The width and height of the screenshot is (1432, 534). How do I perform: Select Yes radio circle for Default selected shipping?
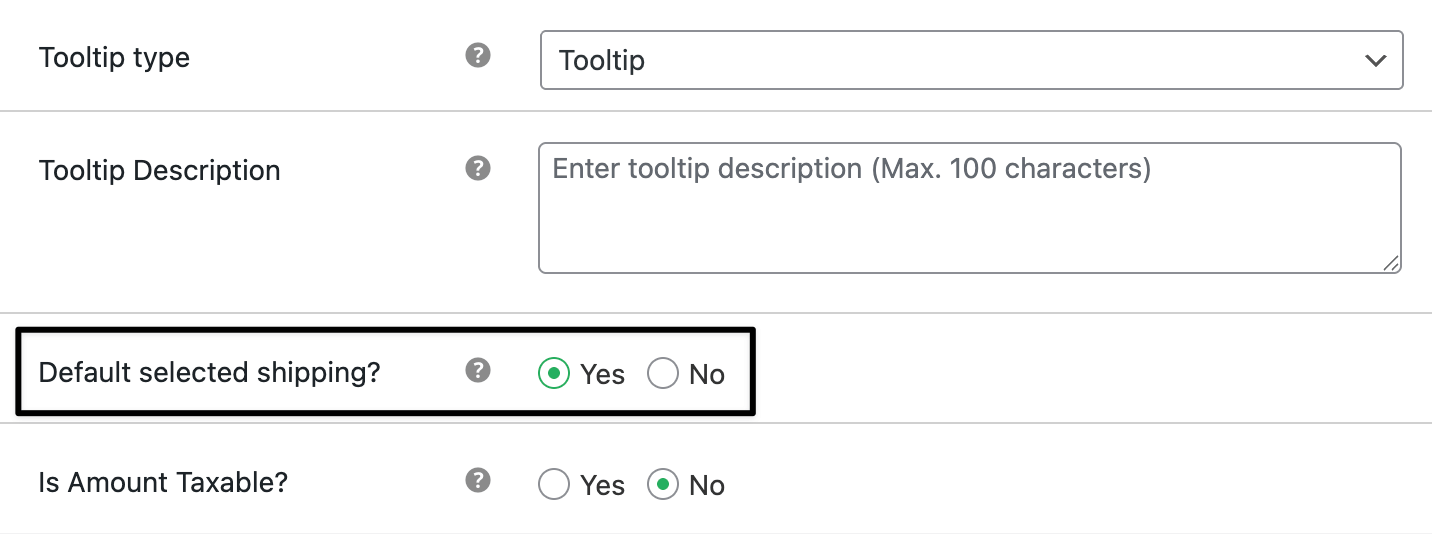point(553,374)
